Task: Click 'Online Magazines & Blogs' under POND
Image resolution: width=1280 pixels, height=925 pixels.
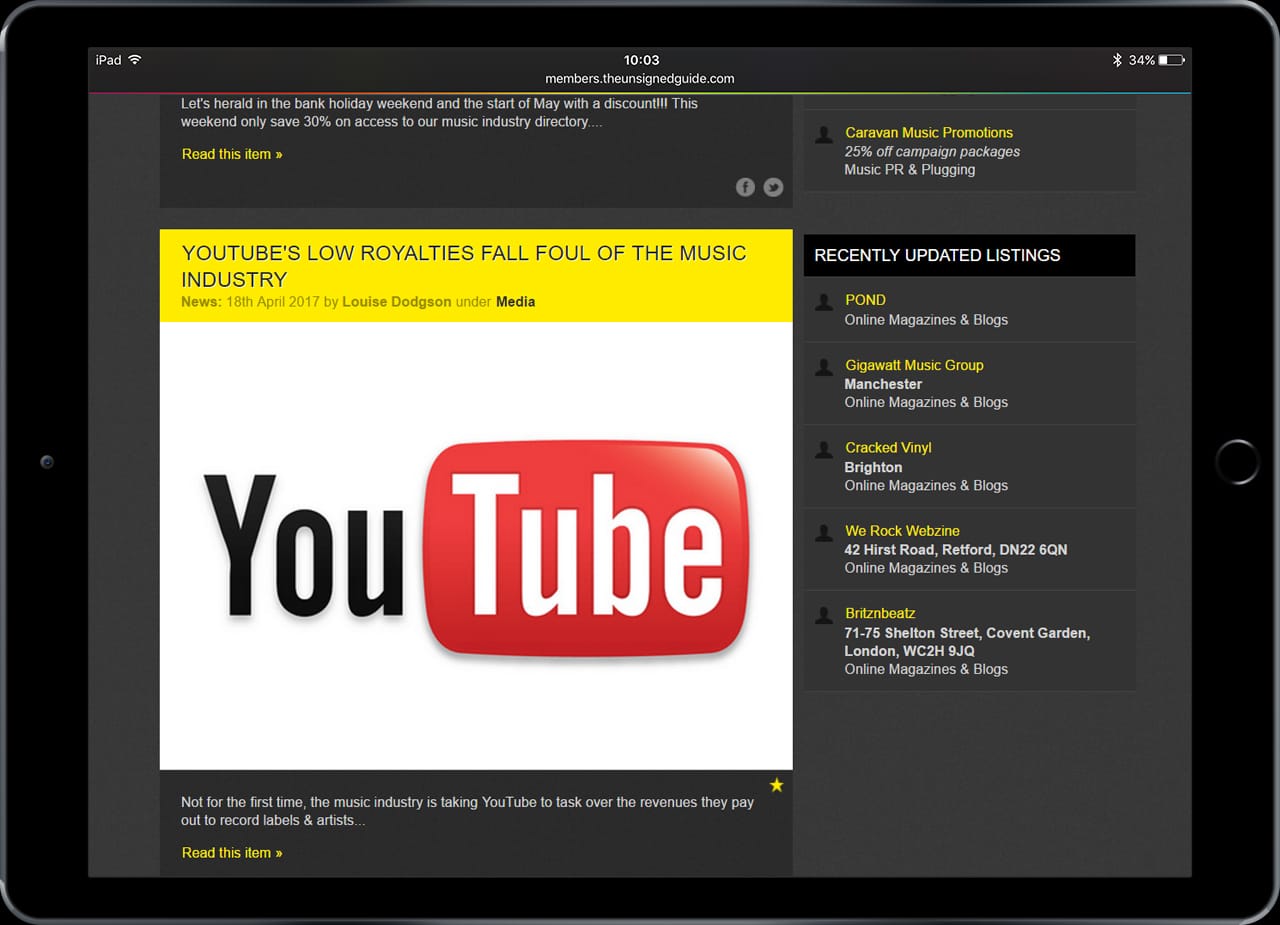Action: pos(926,320)
